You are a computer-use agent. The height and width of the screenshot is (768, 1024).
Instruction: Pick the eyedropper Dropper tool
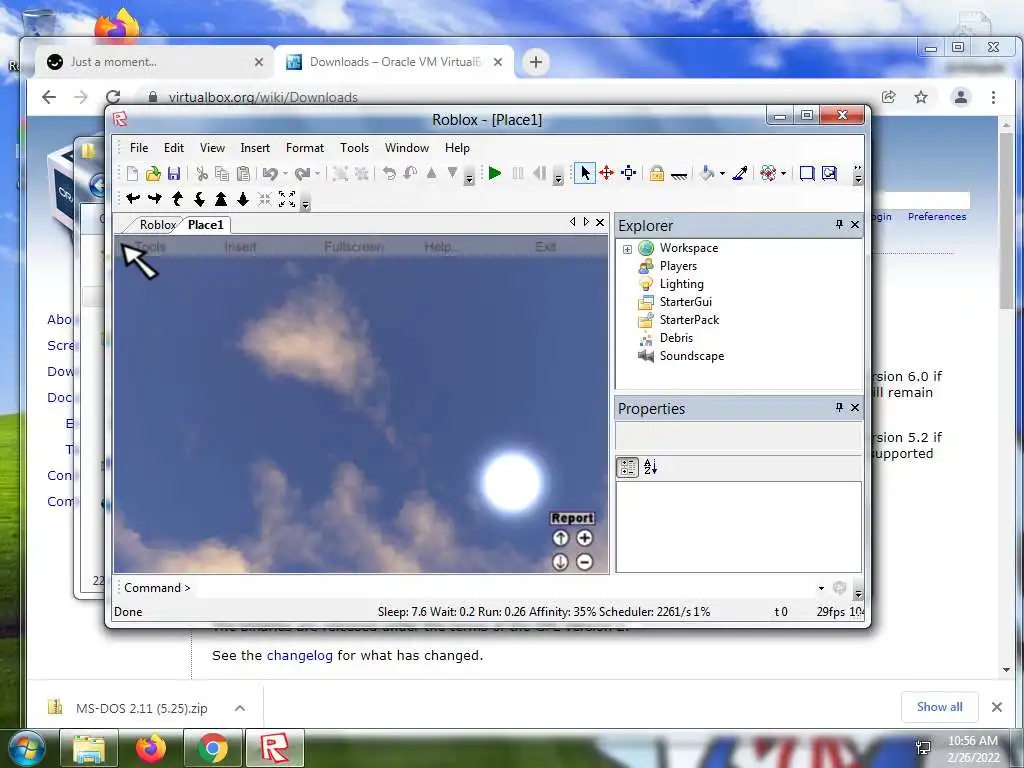[x=740, y=173]
